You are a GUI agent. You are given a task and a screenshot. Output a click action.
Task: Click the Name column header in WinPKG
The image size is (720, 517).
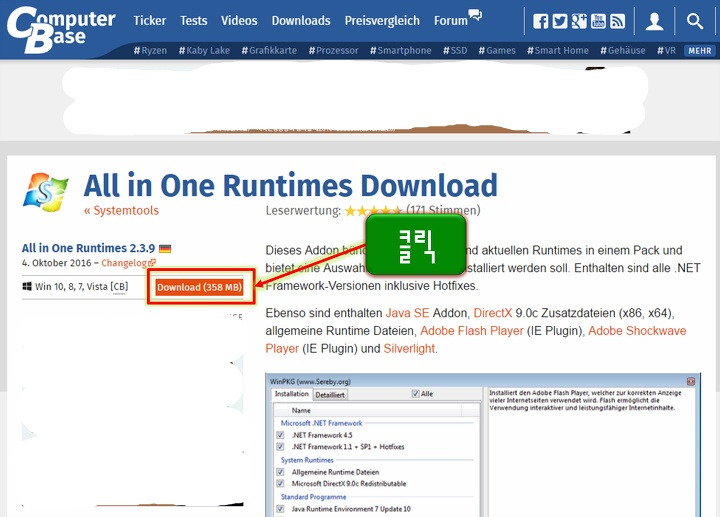pos(301,410)
